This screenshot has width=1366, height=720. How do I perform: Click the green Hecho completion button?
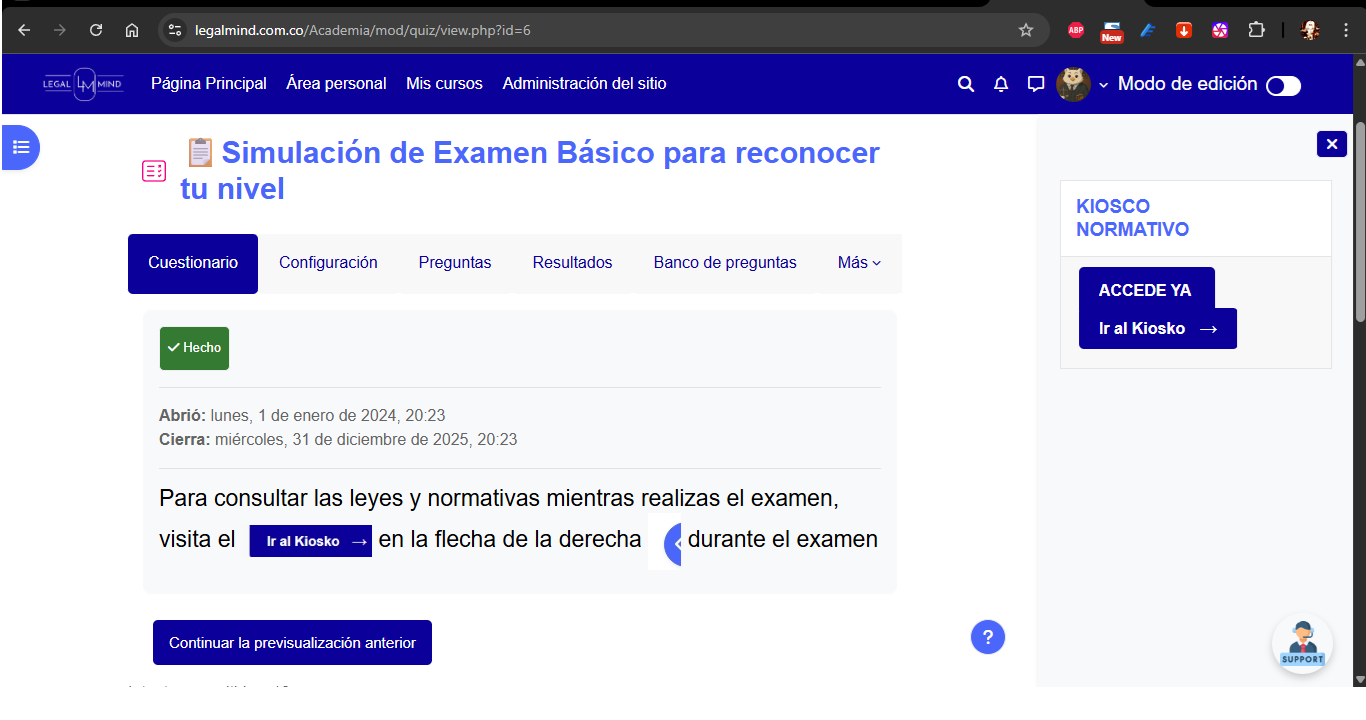point(194,348)
